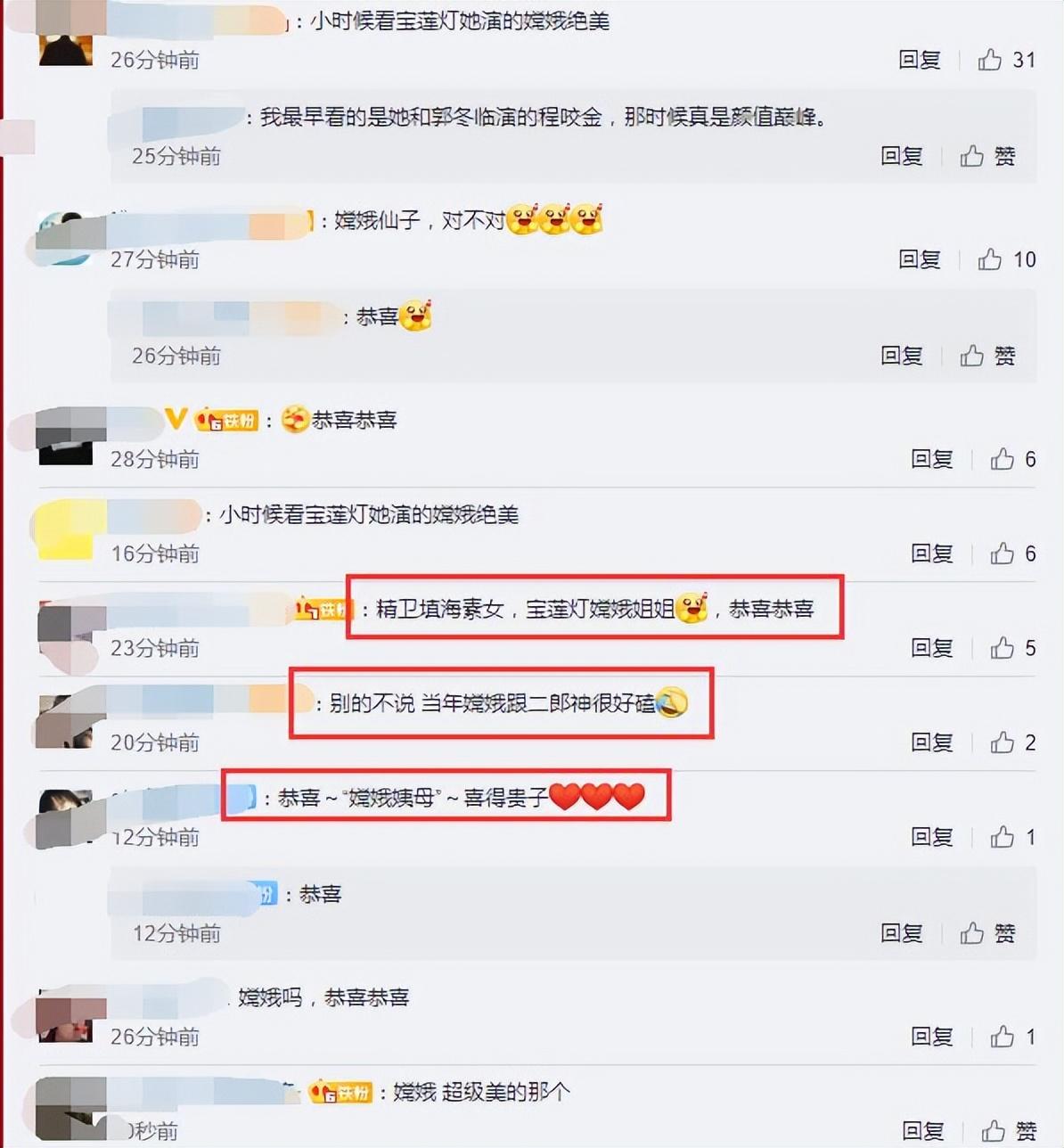Like the 精卫填海素女 comment
1064x1148 pixels.
point(1003,648)
